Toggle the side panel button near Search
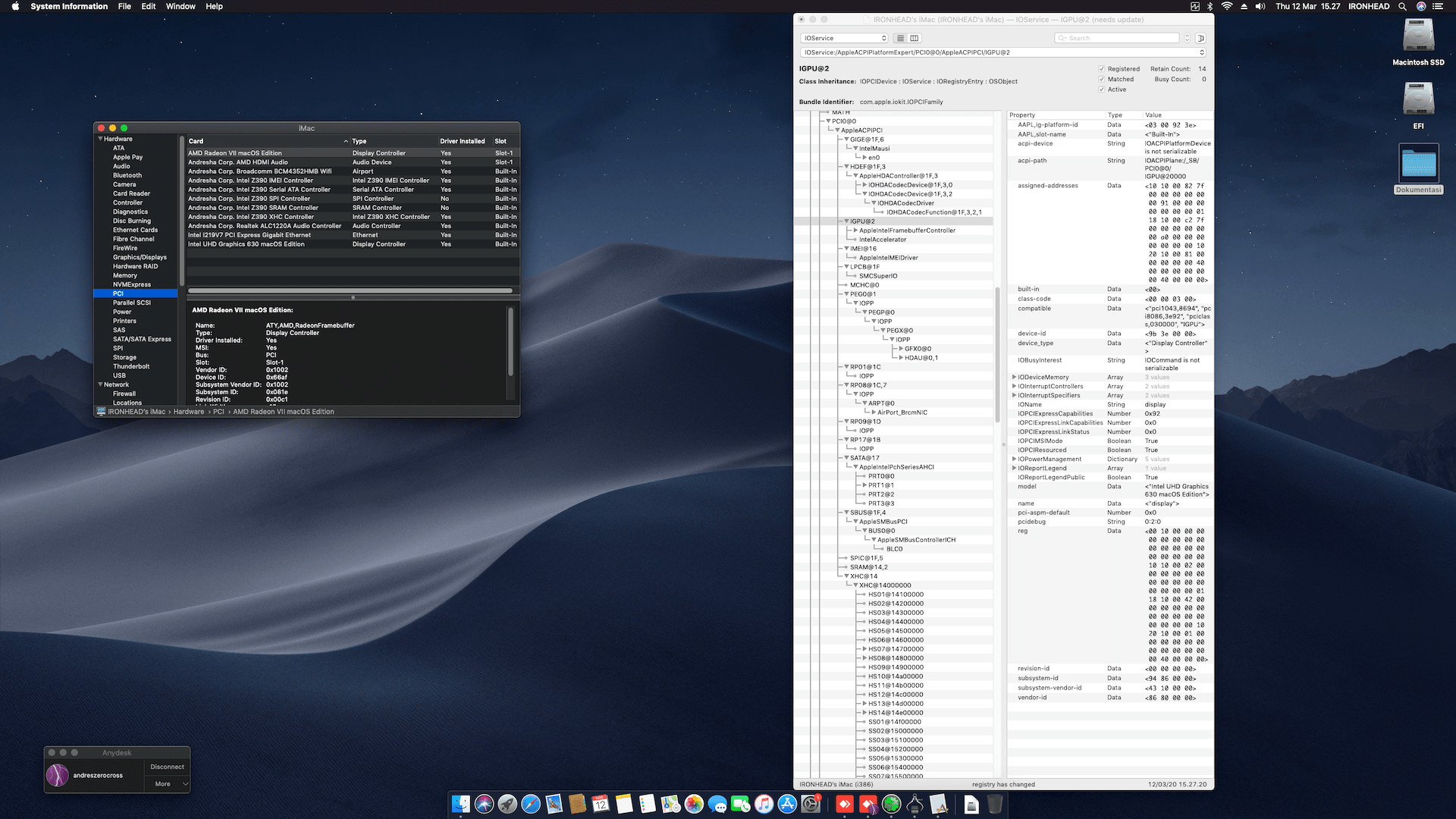The width and height of the screenshot is (1456, 819). pyautogui.click(x=1200, y=38)
